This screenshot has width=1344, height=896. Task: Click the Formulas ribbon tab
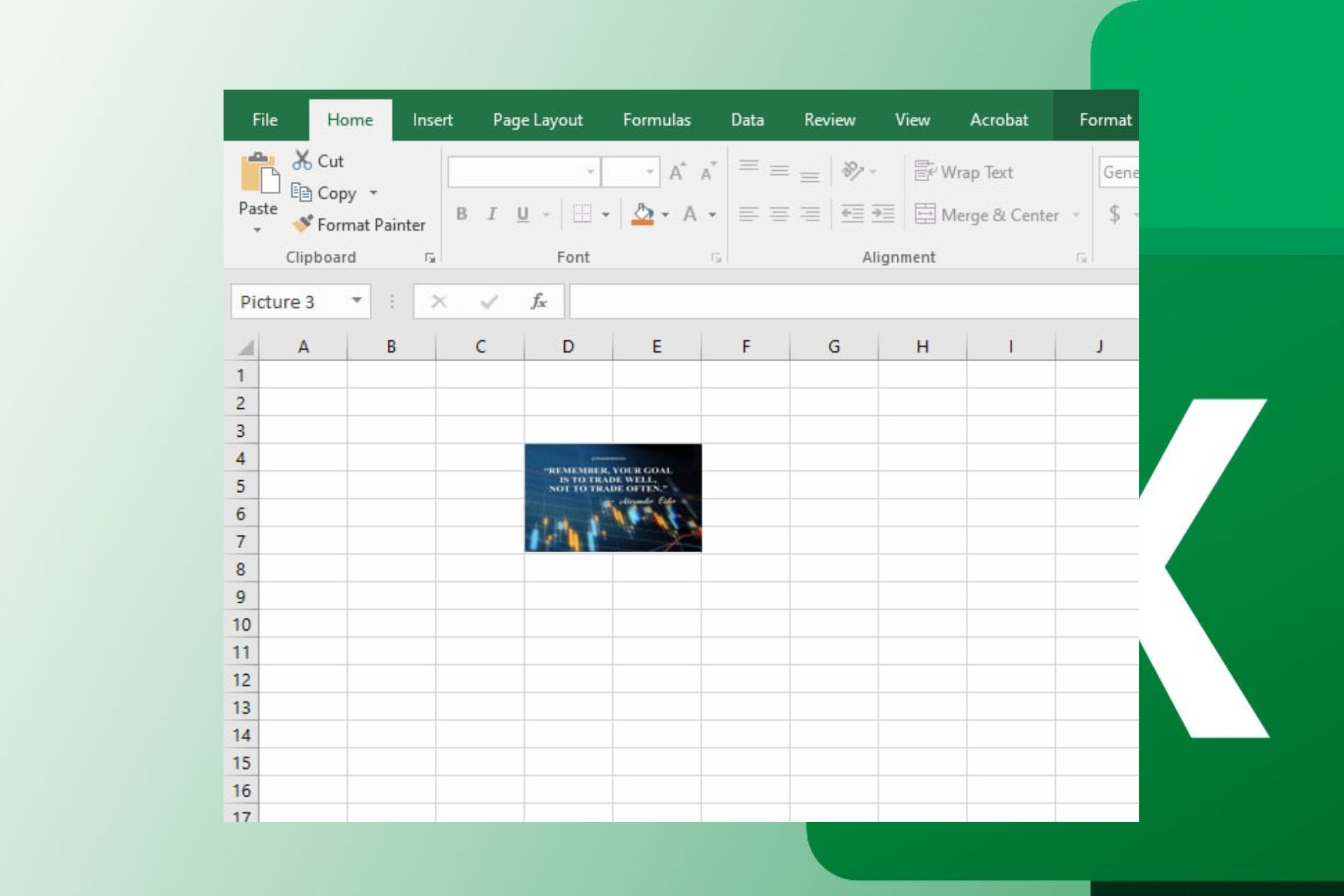pos(657,119)
